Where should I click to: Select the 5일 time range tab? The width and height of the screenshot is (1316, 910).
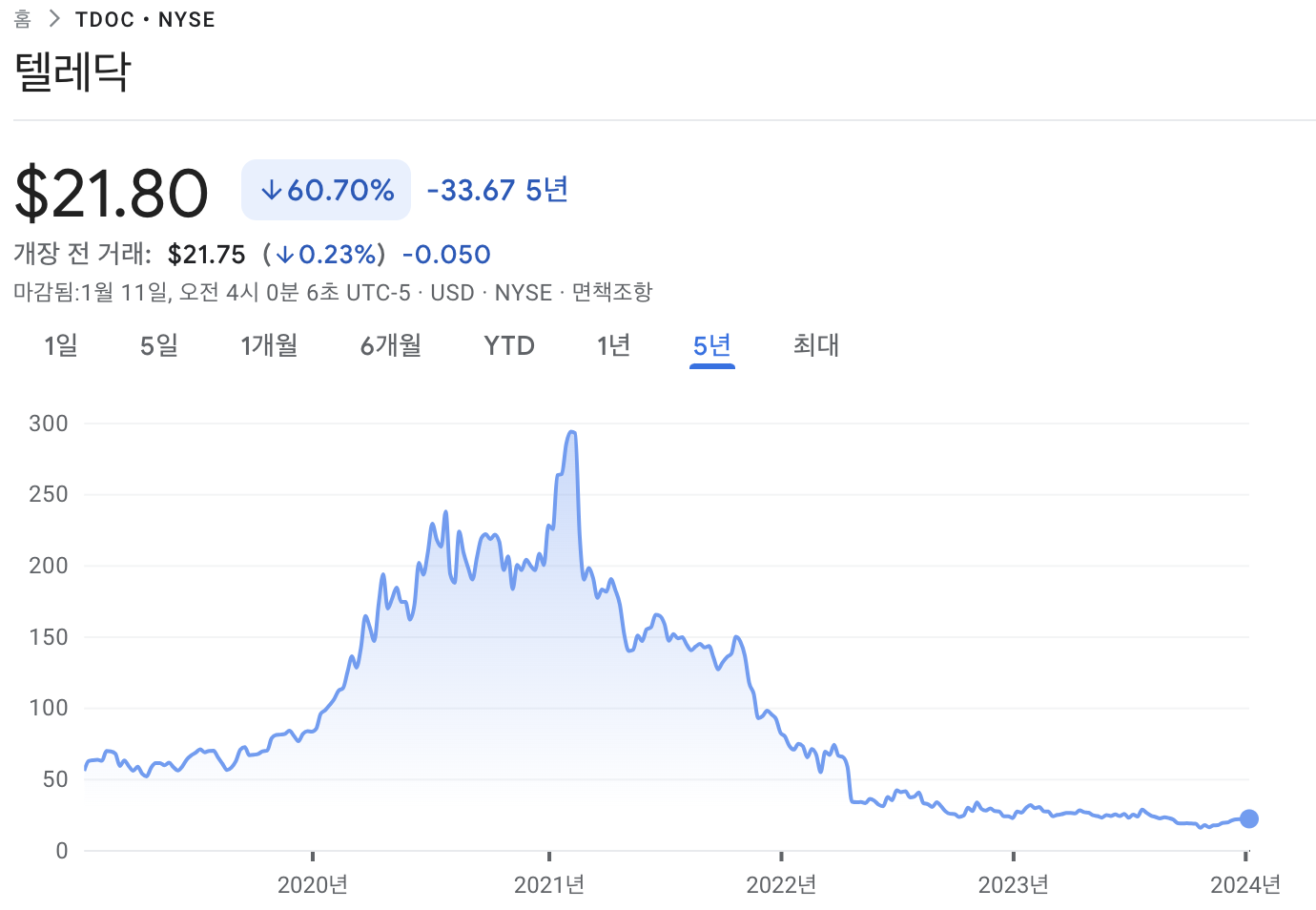pyautogui.click(x=158, y=345)
